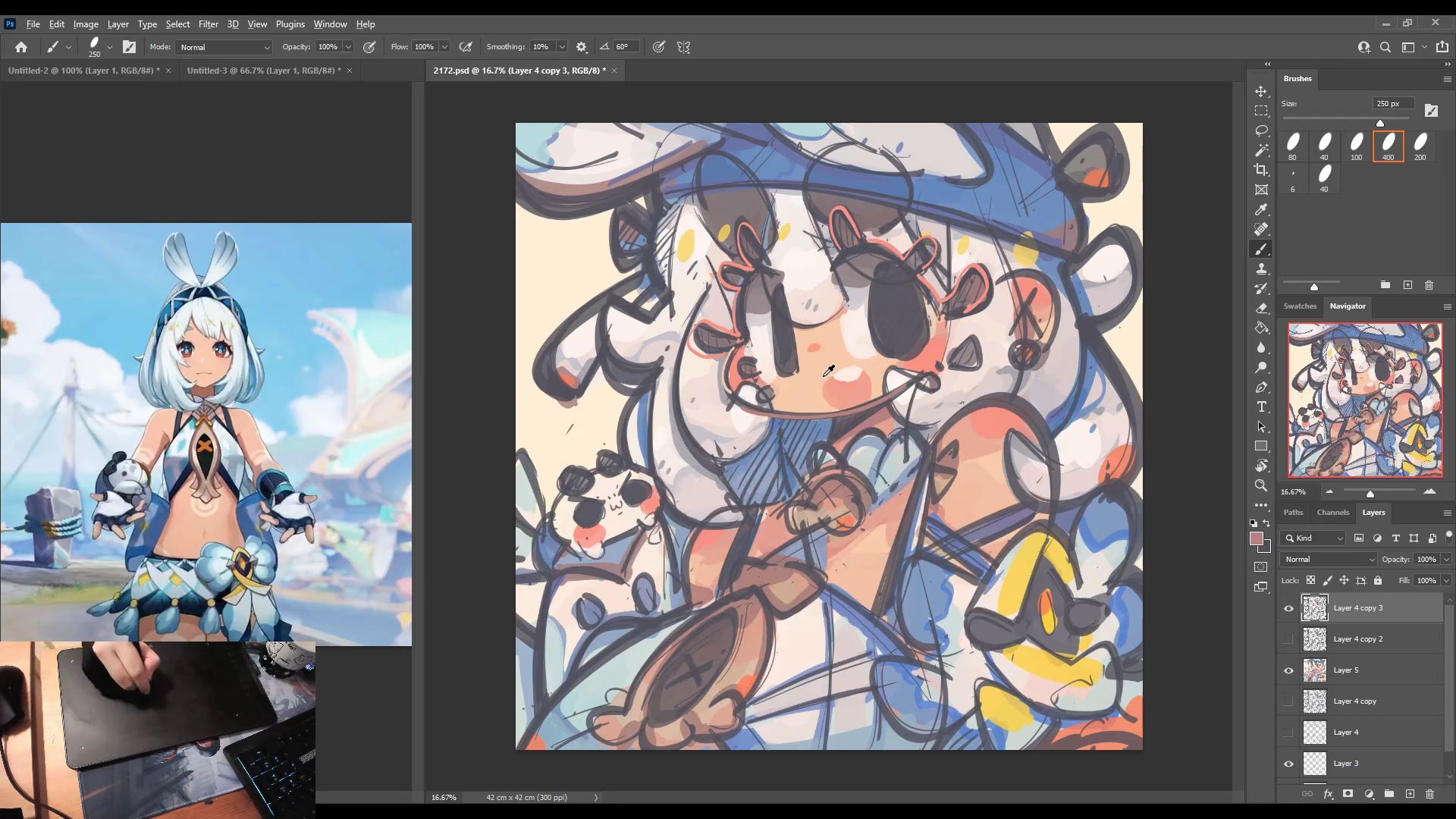Select the 400 brush preset
Image resolution: width=1456 pixels, height=819 pixels.
(x=1388, y=146)
